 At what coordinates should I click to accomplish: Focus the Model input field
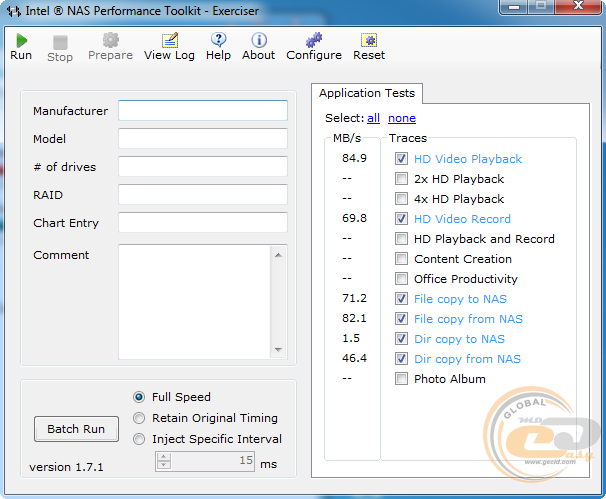pyautogui.click(x=203, y=138)
